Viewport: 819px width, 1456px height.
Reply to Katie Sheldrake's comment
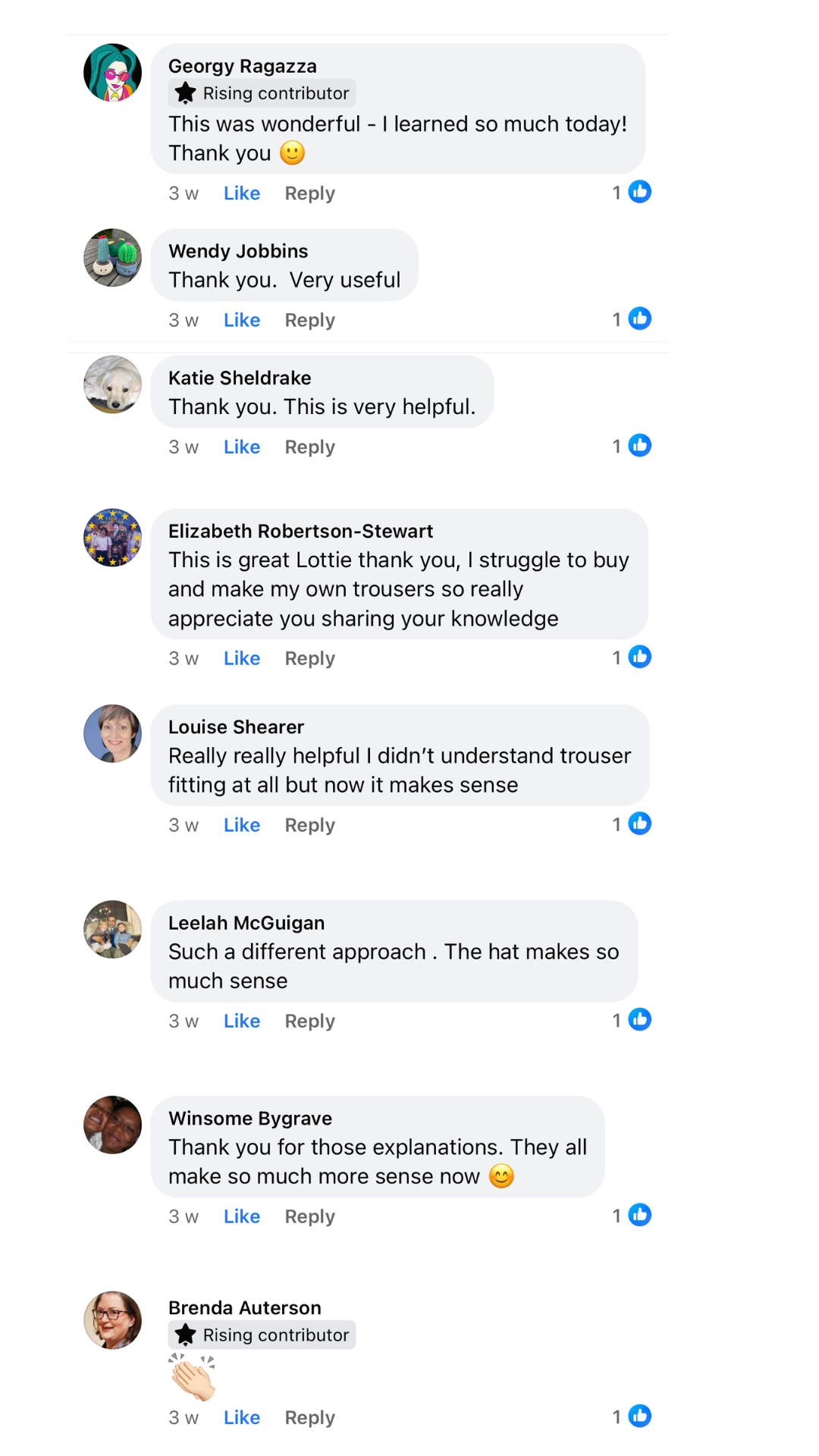(309, 447)
